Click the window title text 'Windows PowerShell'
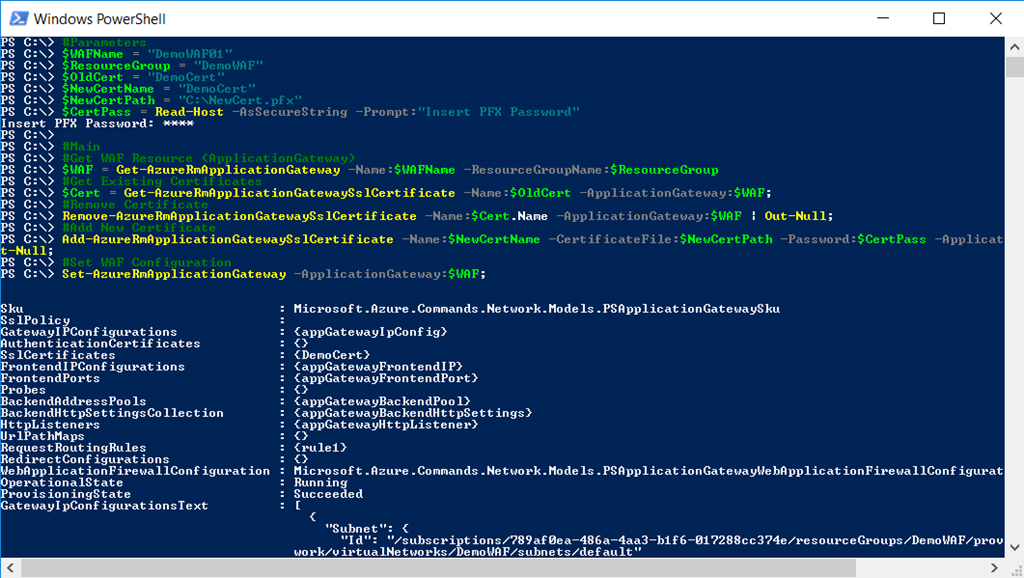Viewport: 1024px width, 578px height. click(99, 19)
